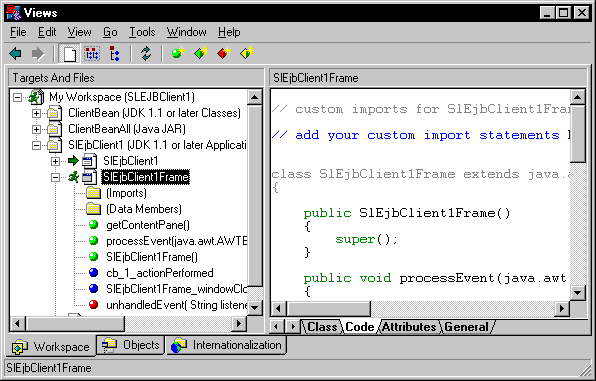Image resolution: width=596 pixels, height=381 pixels.
Task: Click the My Workspace running-man icon
Action: click(36, 97)
